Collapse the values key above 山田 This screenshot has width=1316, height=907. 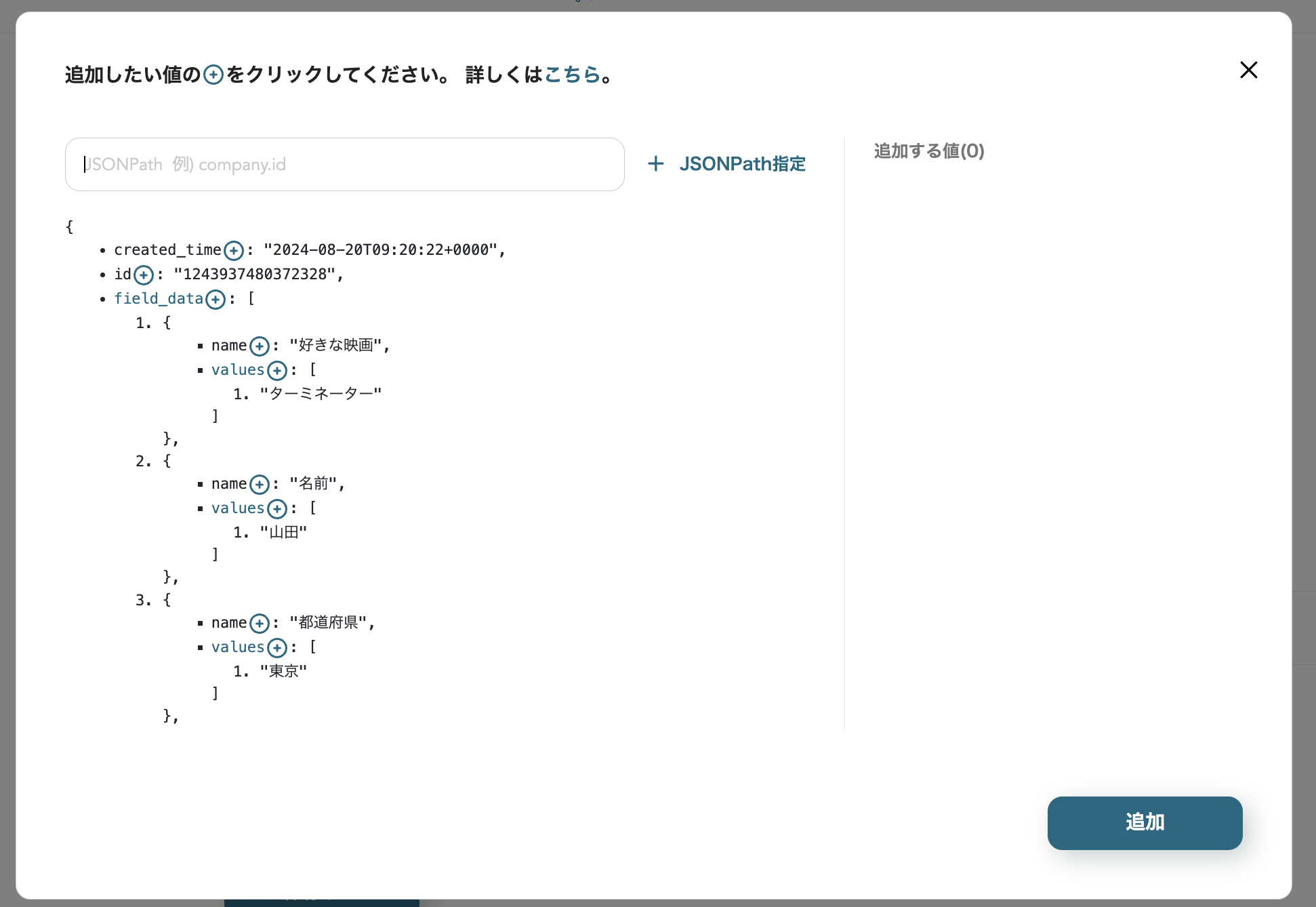click(x=237, y=508)
